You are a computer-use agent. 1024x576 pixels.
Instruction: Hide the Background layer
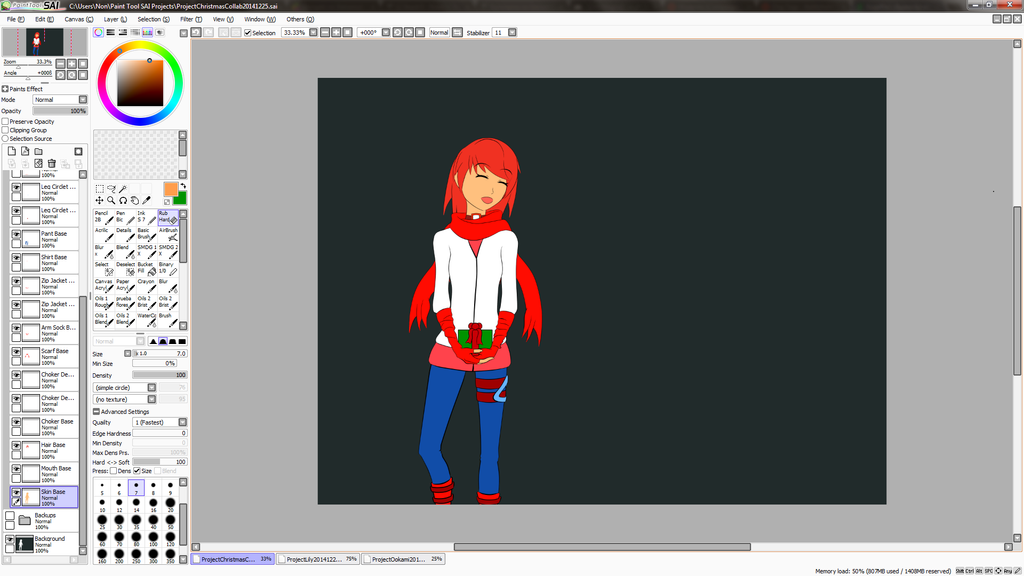pos(10,540)
